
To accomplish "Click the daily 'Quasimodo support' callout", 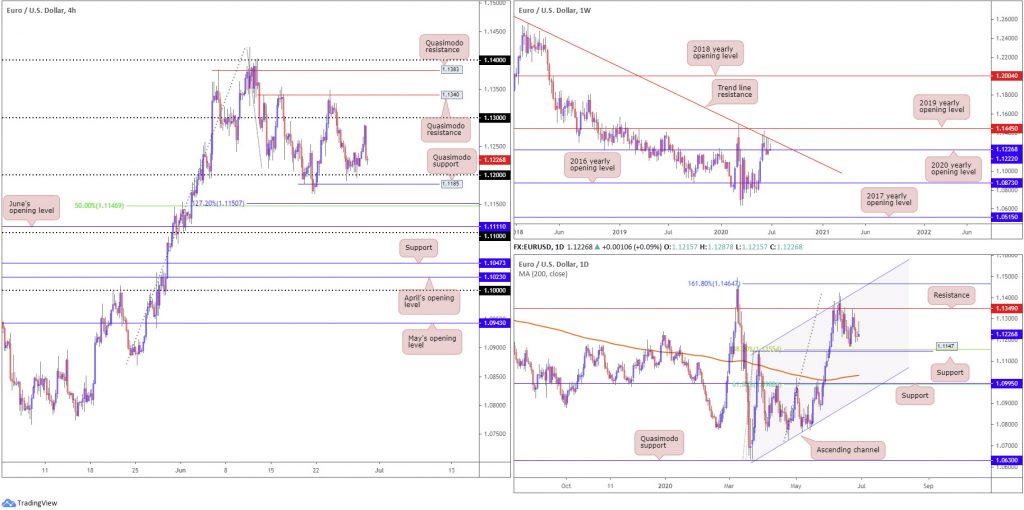I will [659, 442].
